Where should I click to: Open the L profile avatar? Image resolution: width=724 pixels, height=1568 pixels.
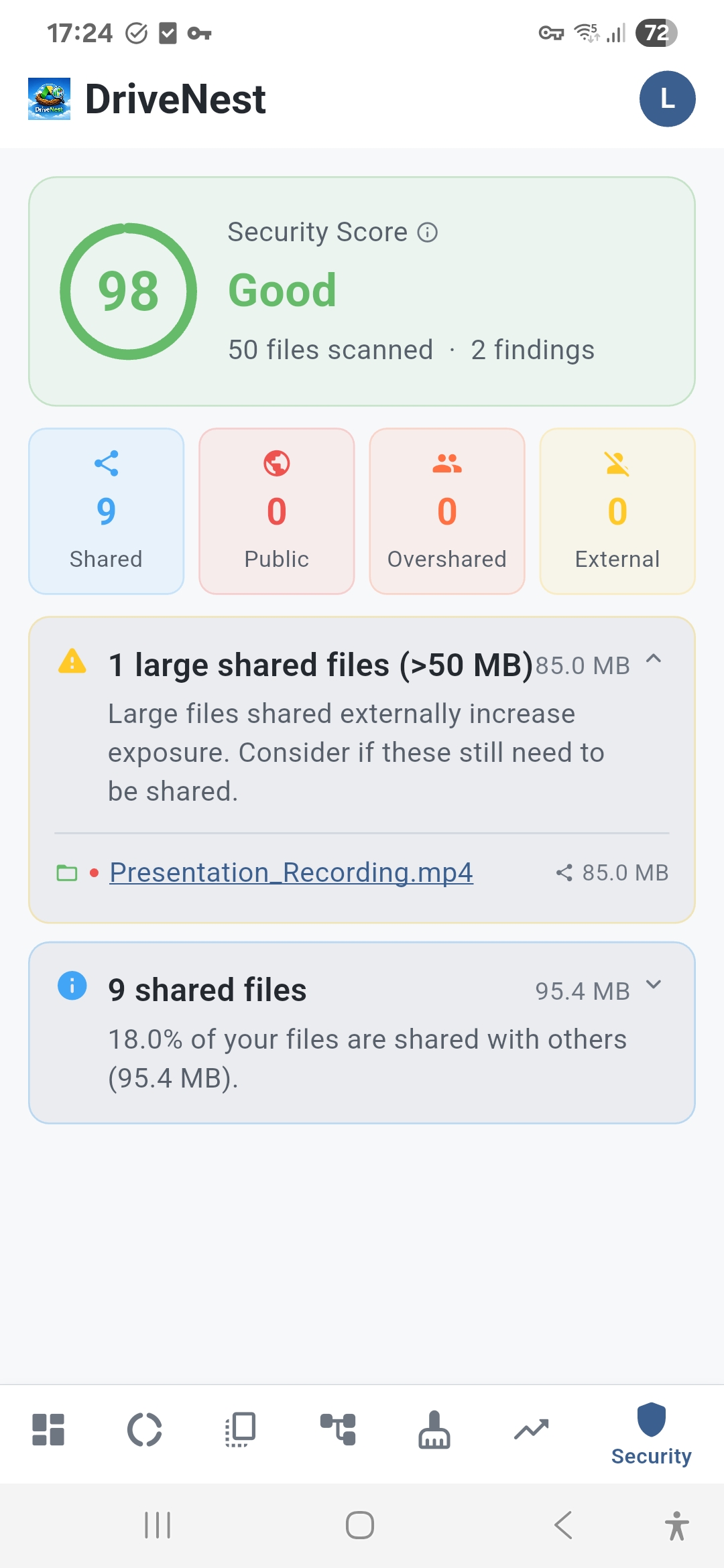667,99
